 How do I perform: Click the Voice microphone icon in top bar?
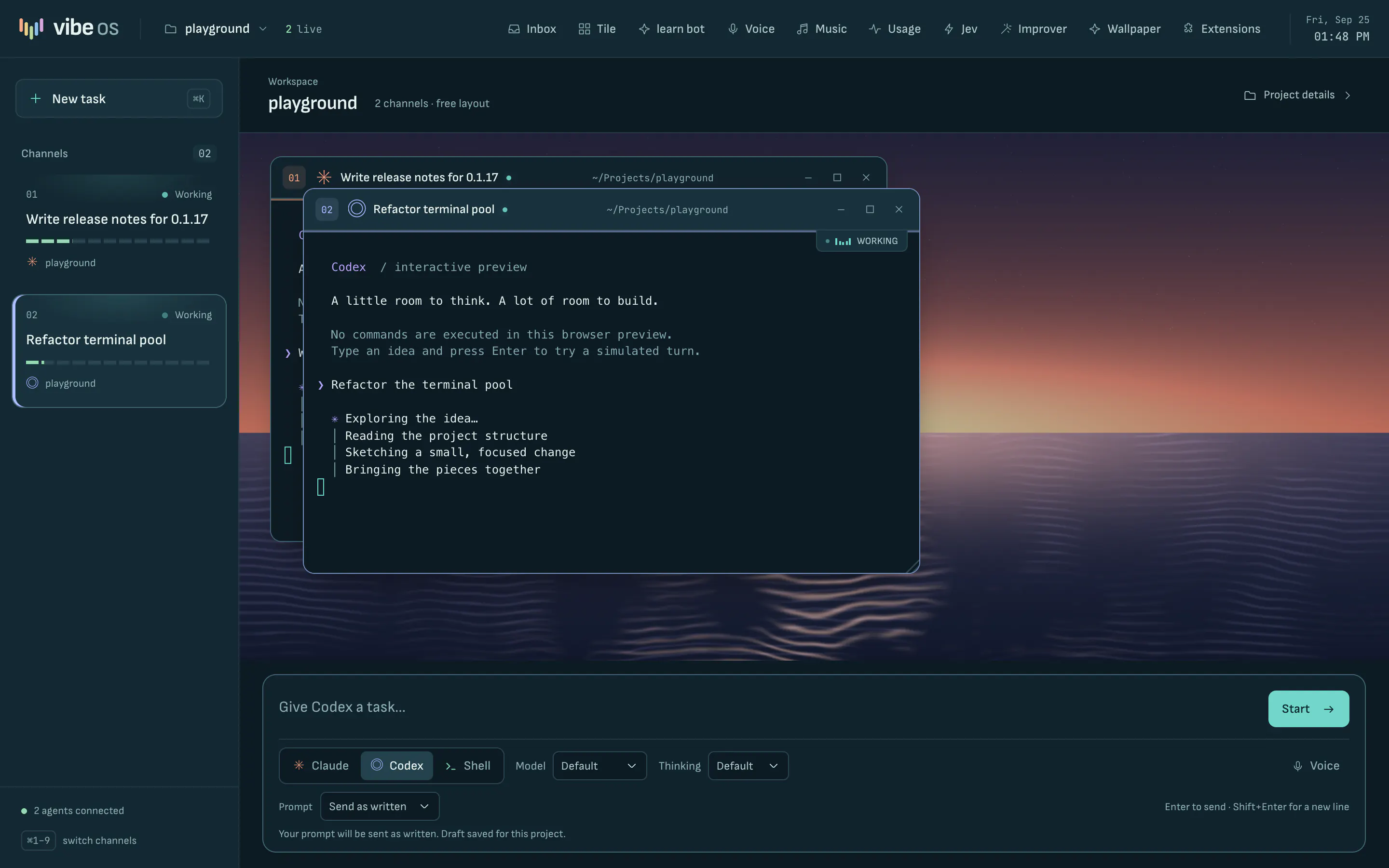point(733,29)
